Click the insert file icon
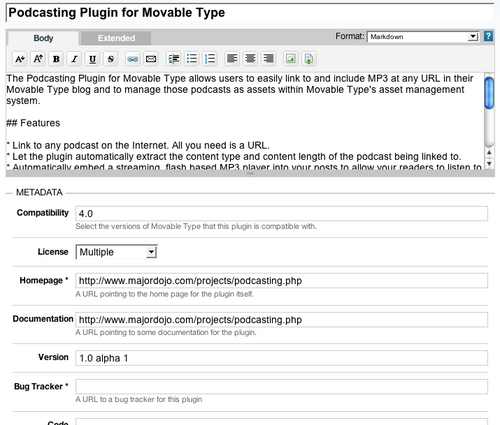 [x=309, y=59]
